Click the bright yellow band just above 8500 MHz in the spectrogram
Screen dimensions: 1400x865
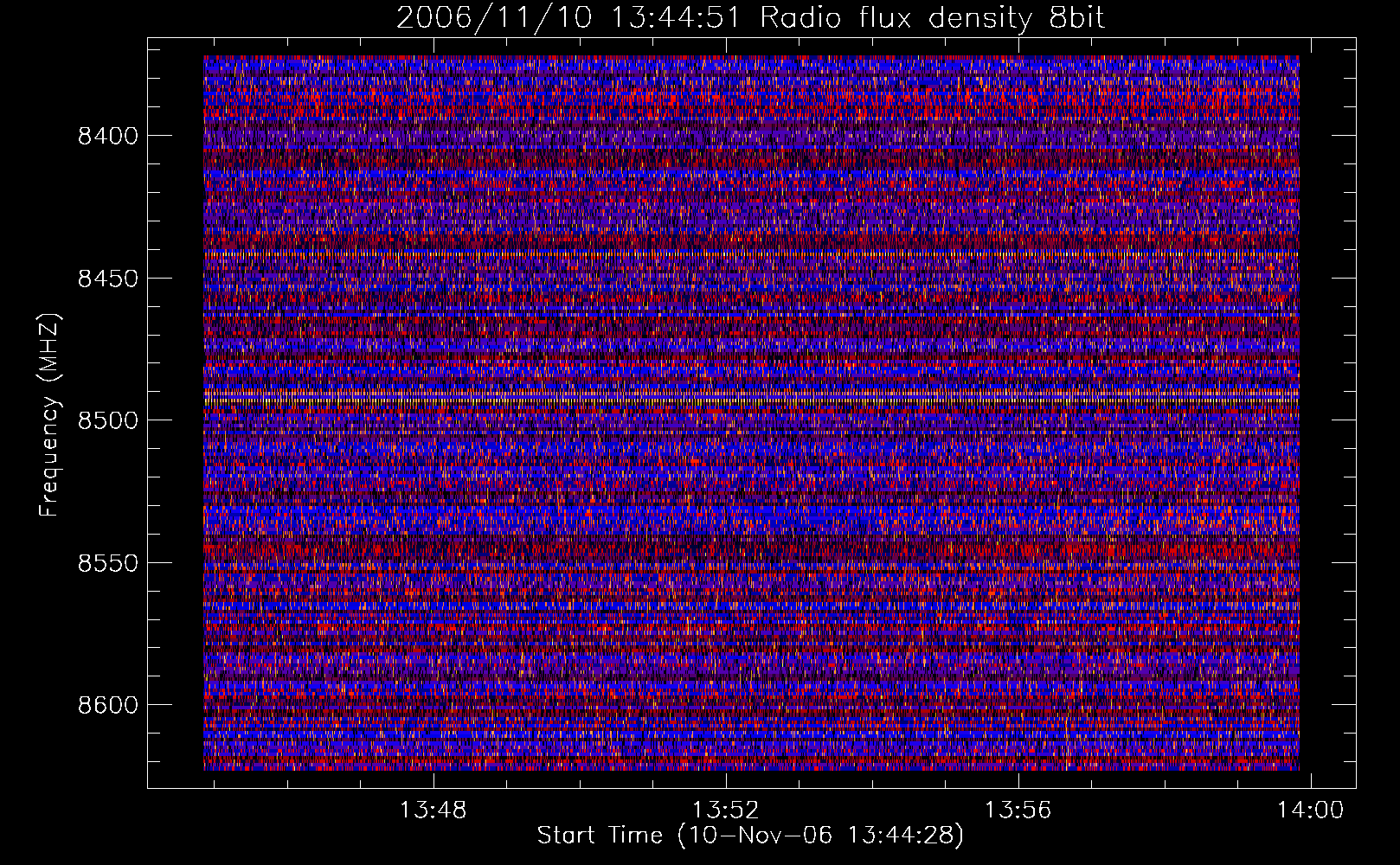pyautogui.click(x=751, y=397)
